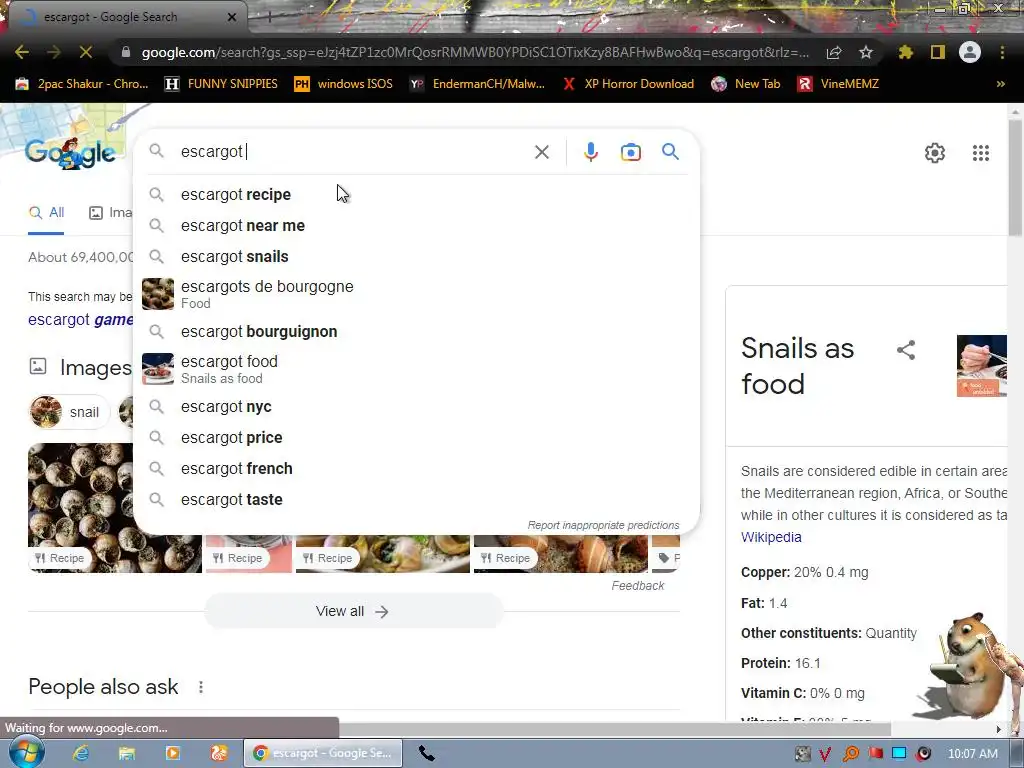
Task: Choose the escargot french suggestion
Action: 417,469
